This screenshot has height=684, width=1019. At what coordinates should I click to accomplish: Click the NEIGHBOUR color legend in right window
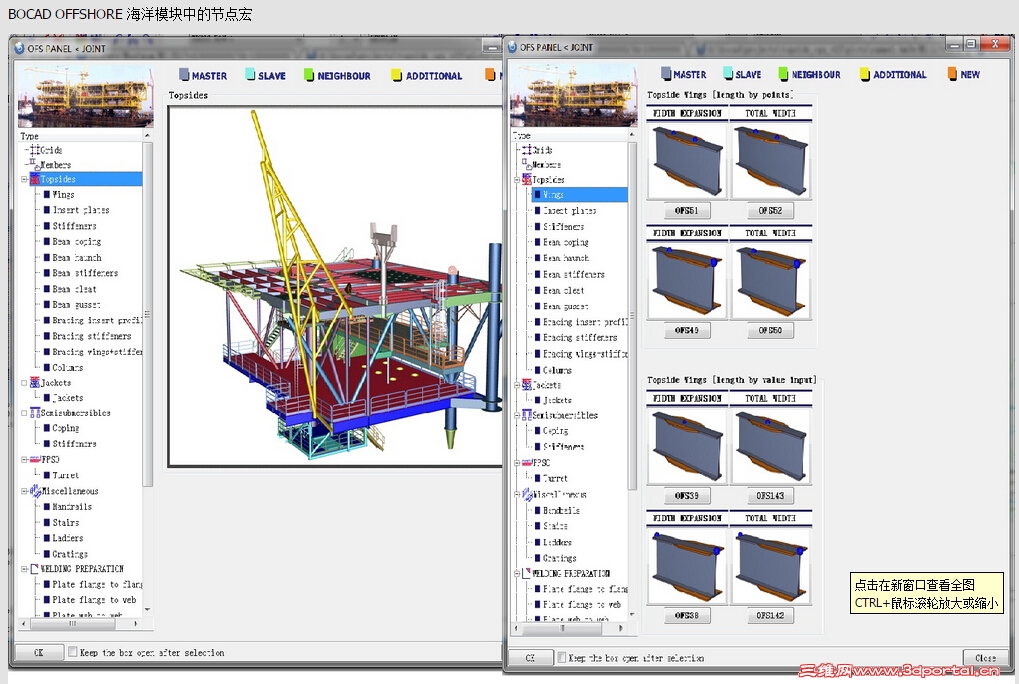(x=810, y=75)
